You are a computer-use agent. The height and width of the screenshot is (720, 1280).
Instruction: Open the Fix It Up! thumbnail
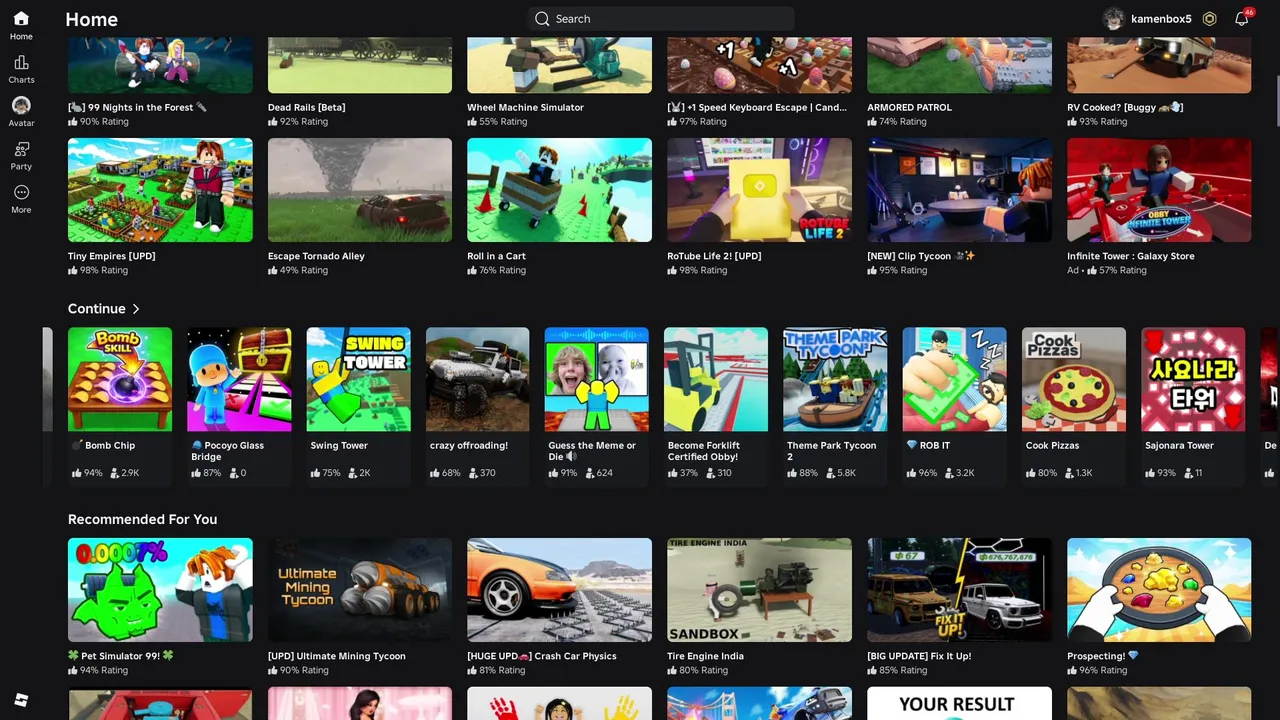(x=959, y=590)
